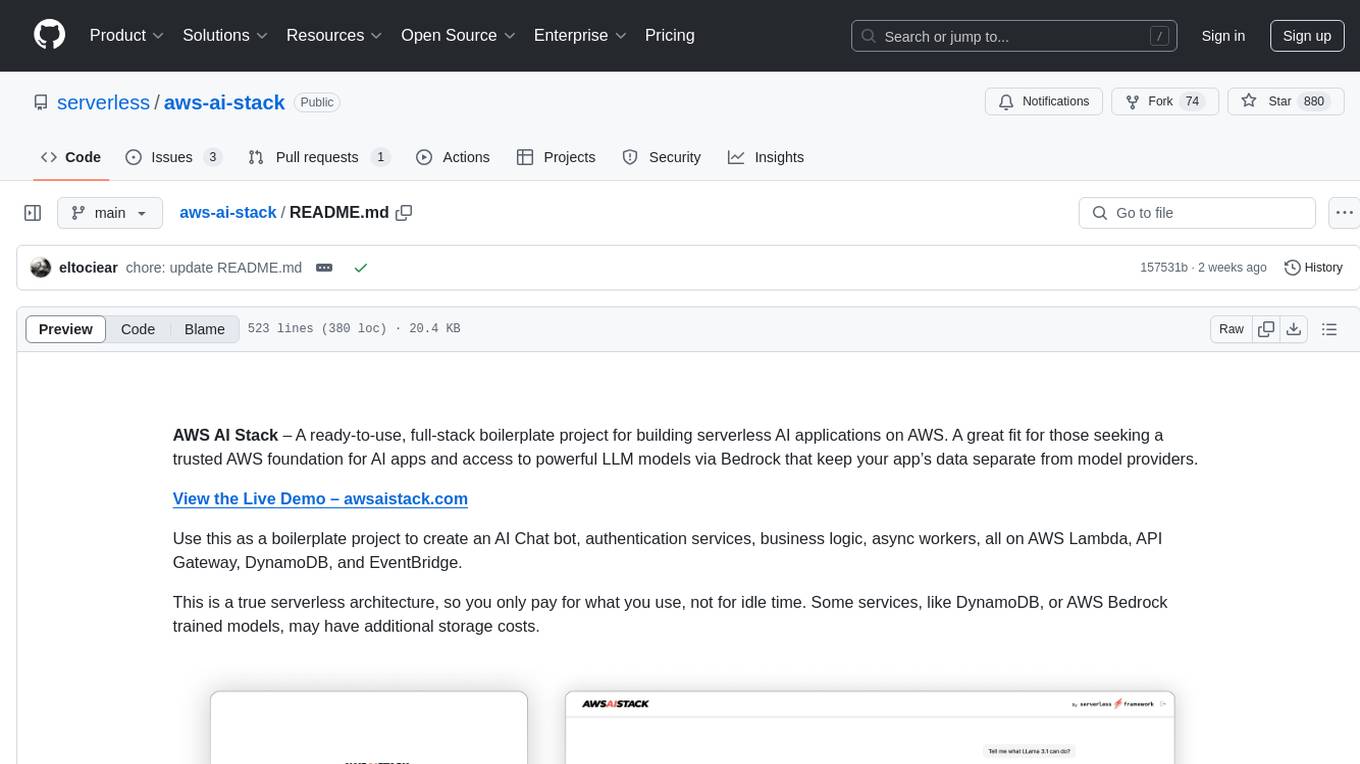This screenshot has width=1360, height=764.
Task: Open the Security tab
Action: click(x=662, y=157)
